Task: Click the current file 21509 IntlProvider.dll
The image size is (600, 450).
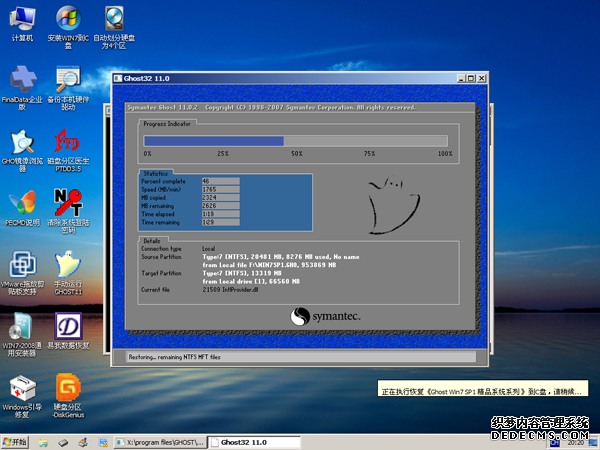Action: pos(230,290)
